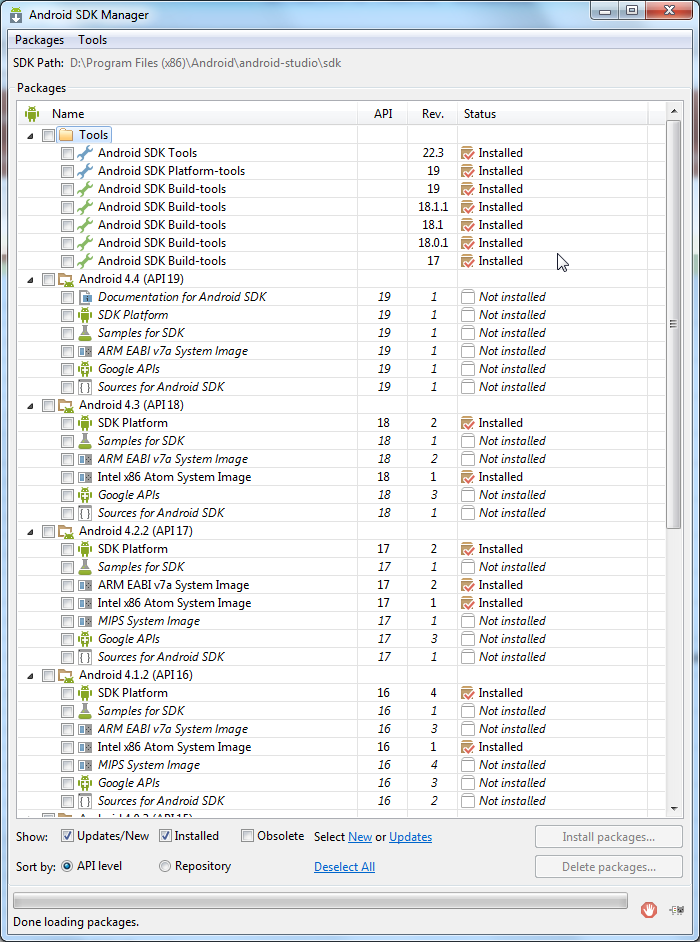Click the New selection link

click(x=360, y=837)
